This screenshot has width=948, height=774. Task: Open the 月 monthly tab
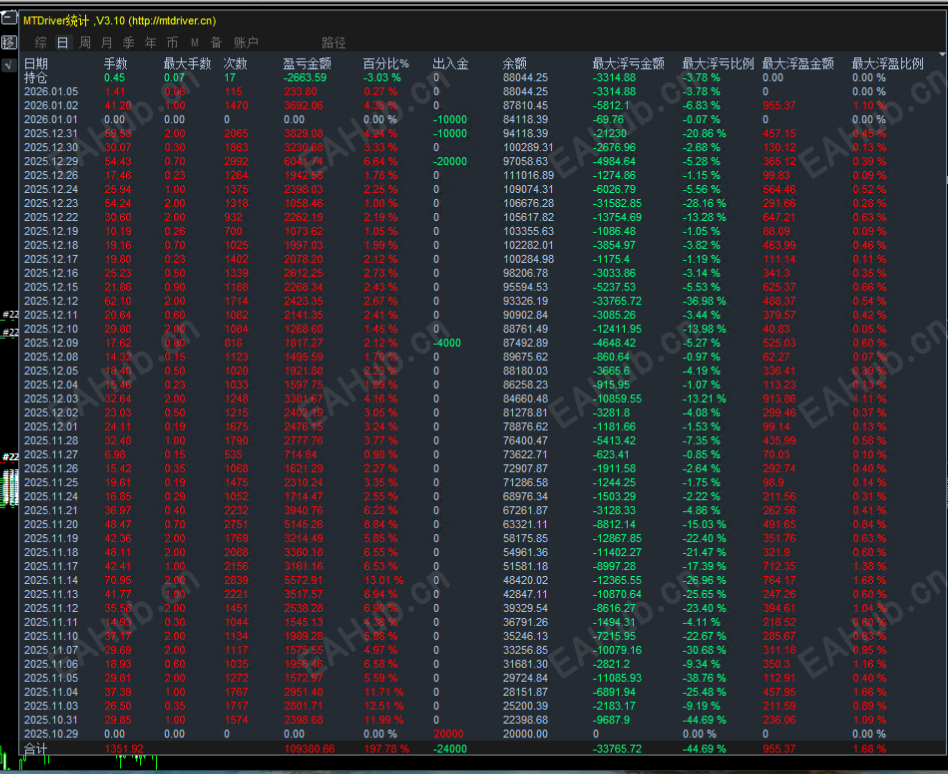pyautogui.click(x=107, y=42)
